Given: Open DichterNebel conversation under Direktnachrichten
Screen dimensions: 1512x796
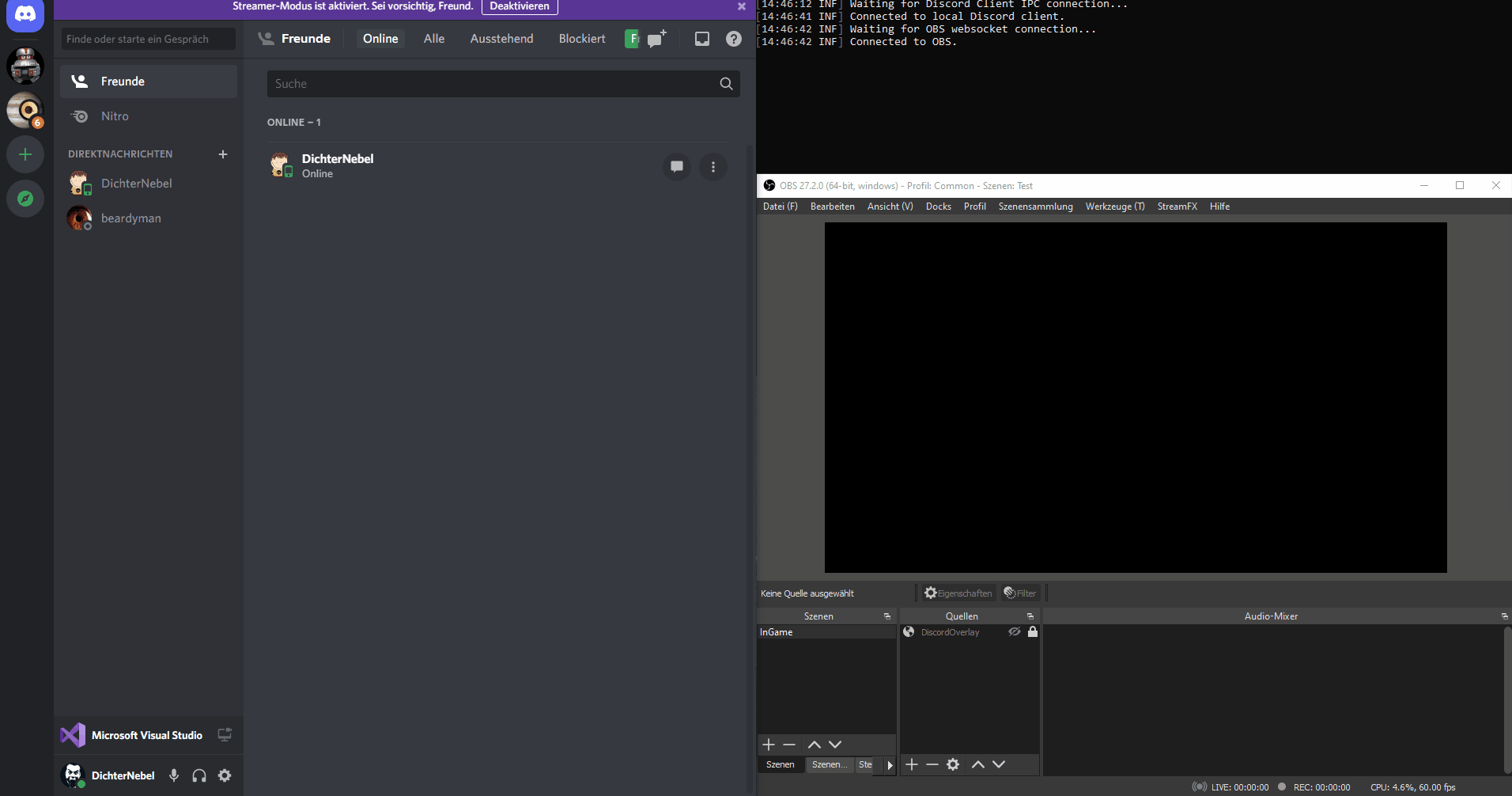Looking at the screenshot, I should coord(149,184).
